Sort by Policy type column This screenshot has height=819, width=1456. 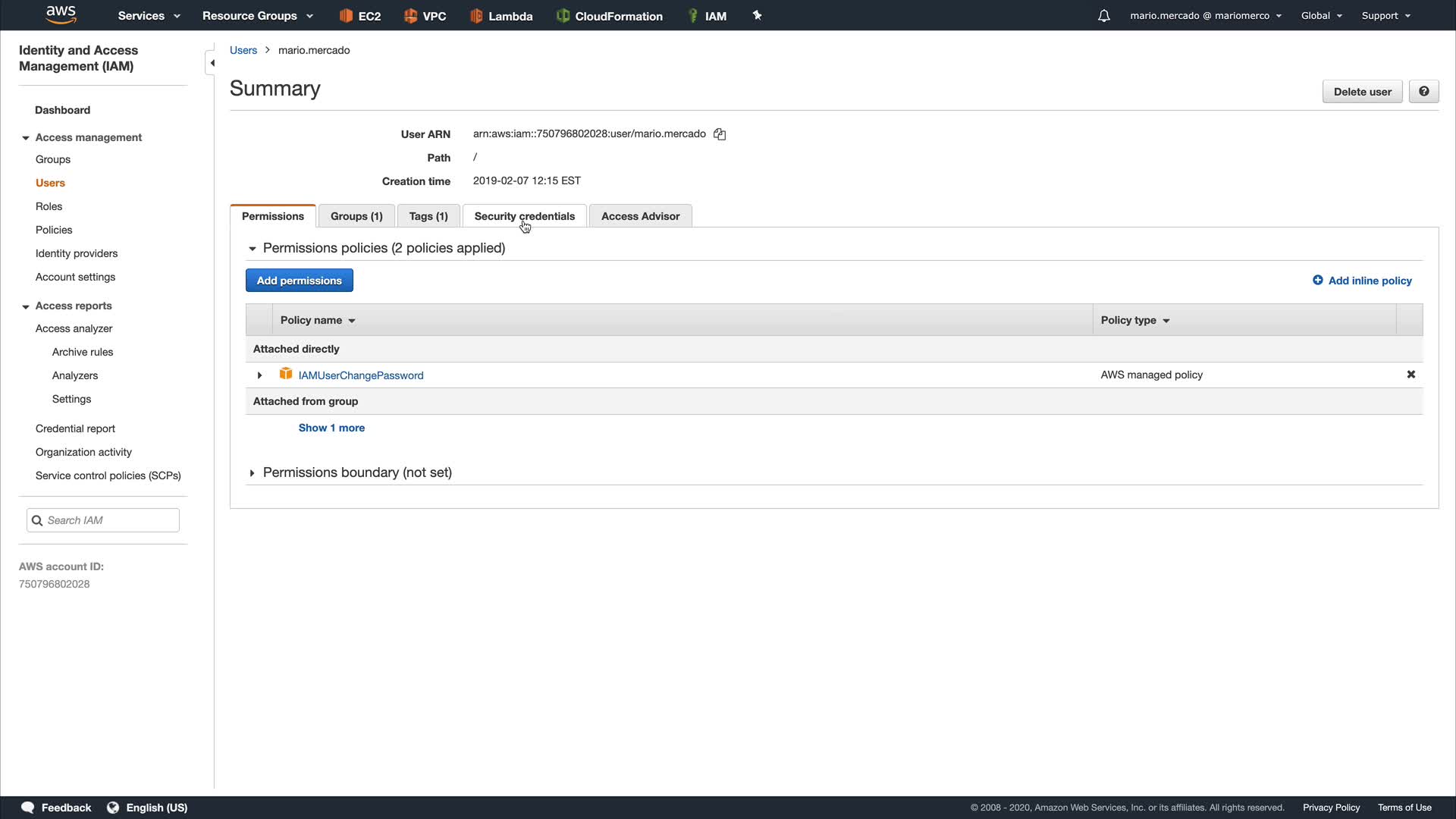tap(1135, 320)
